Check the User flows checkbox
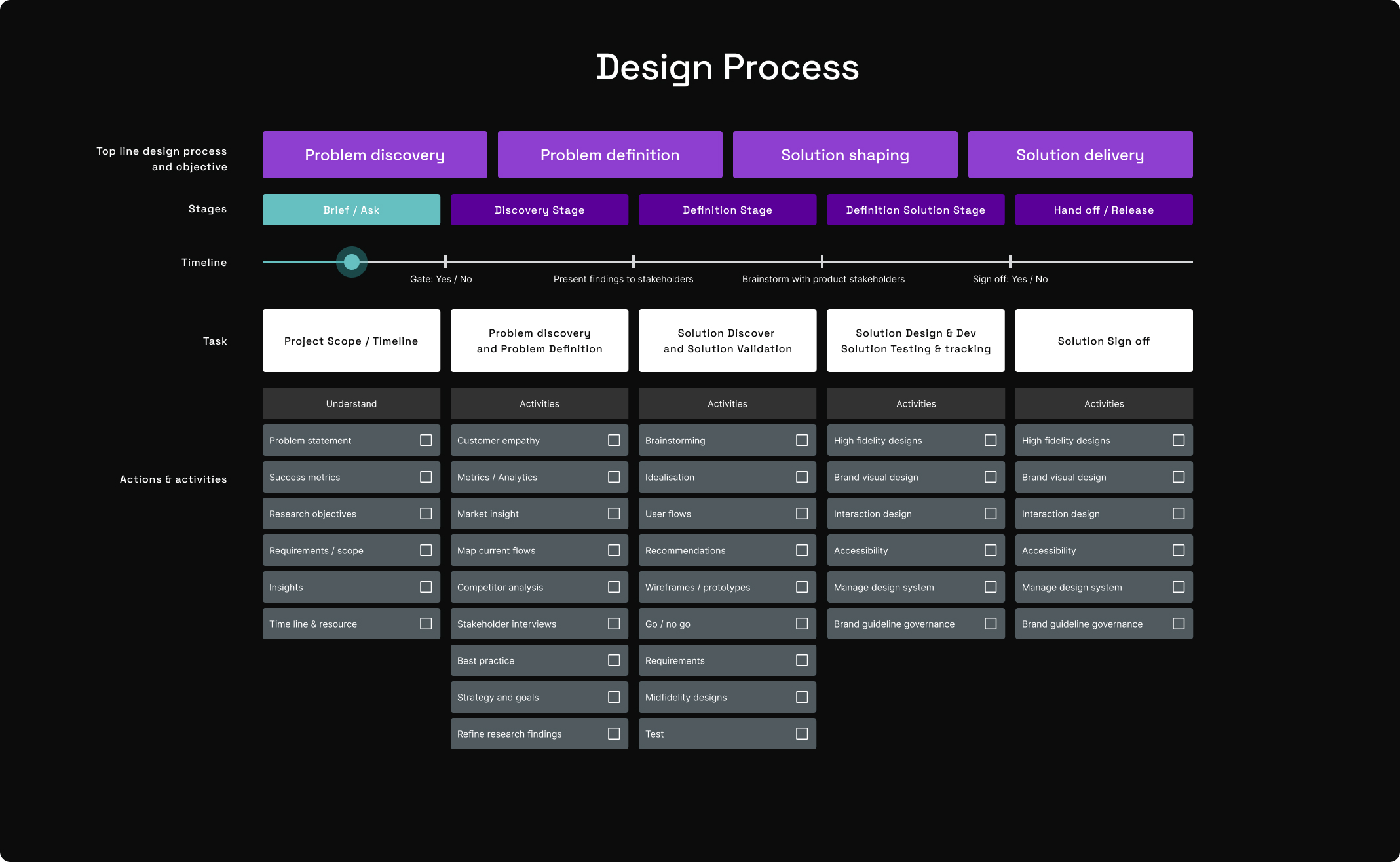Viewport: 1400px width, 862px height. (802, 514)
